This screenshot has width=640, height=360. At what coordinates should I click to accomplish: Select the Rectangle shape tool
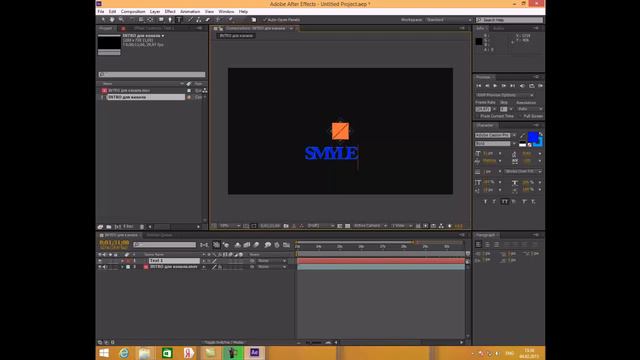click(x=161, y=20)
